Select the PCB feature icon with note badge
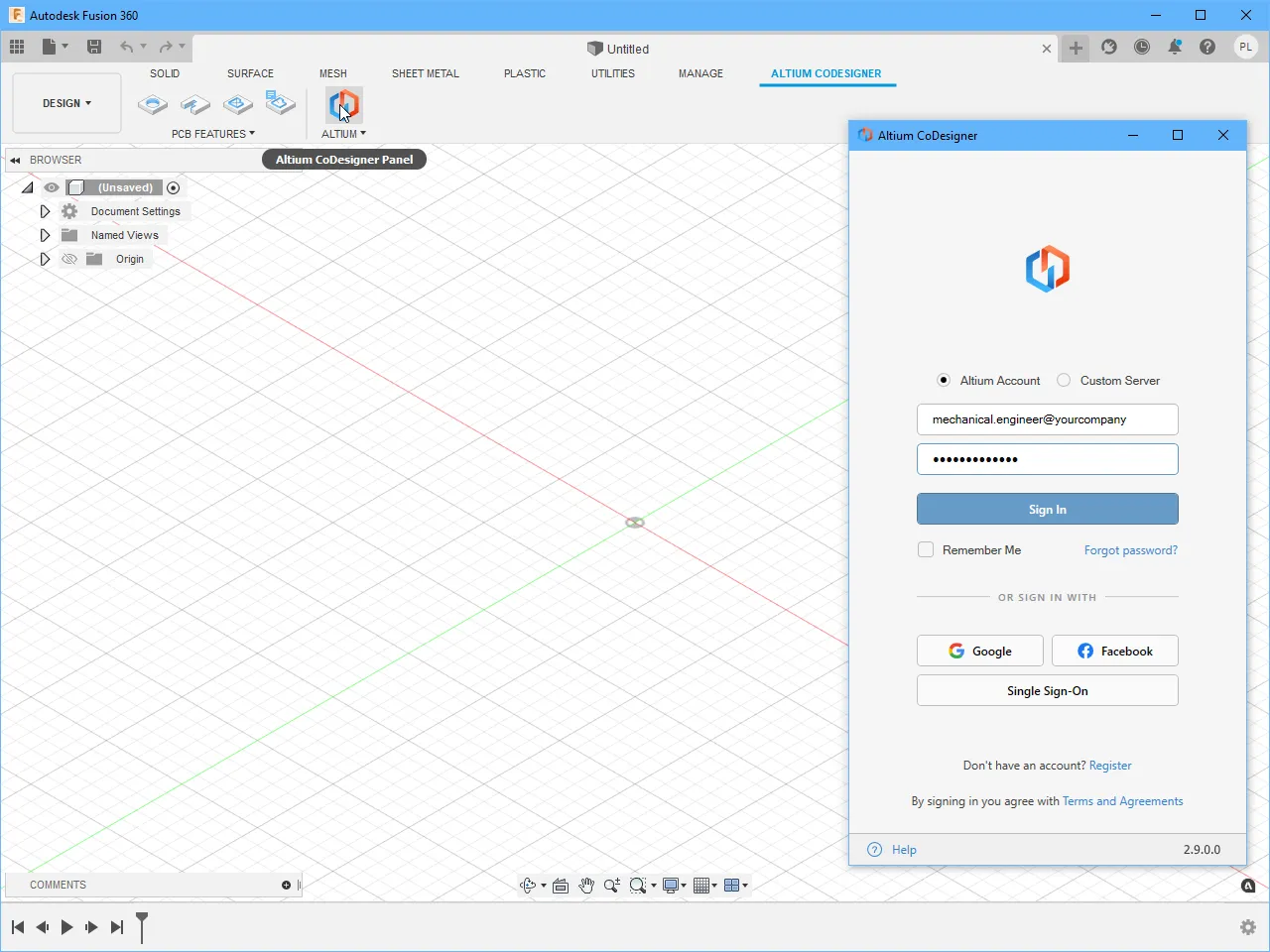This screenshot has width=1270, height=952. click(x=280, y=103)
